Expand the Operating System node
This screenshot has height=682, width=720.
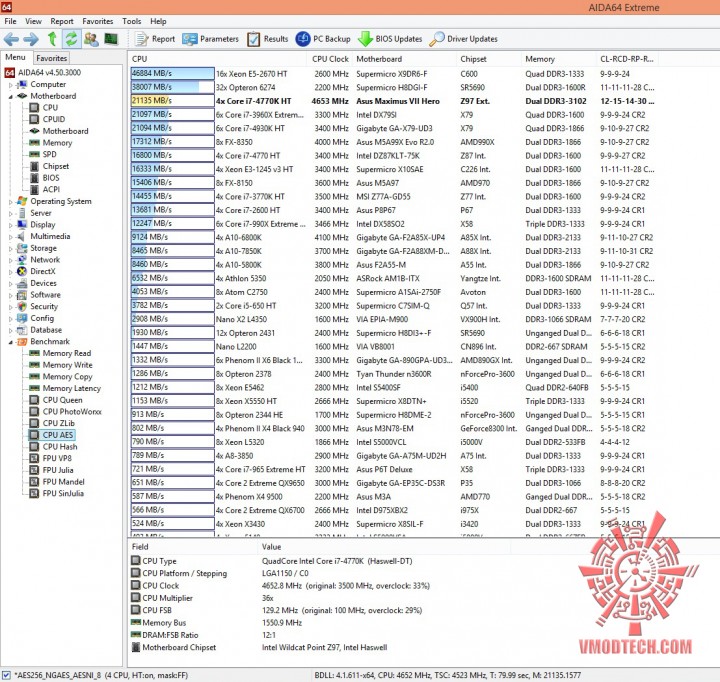click(11, 202)
